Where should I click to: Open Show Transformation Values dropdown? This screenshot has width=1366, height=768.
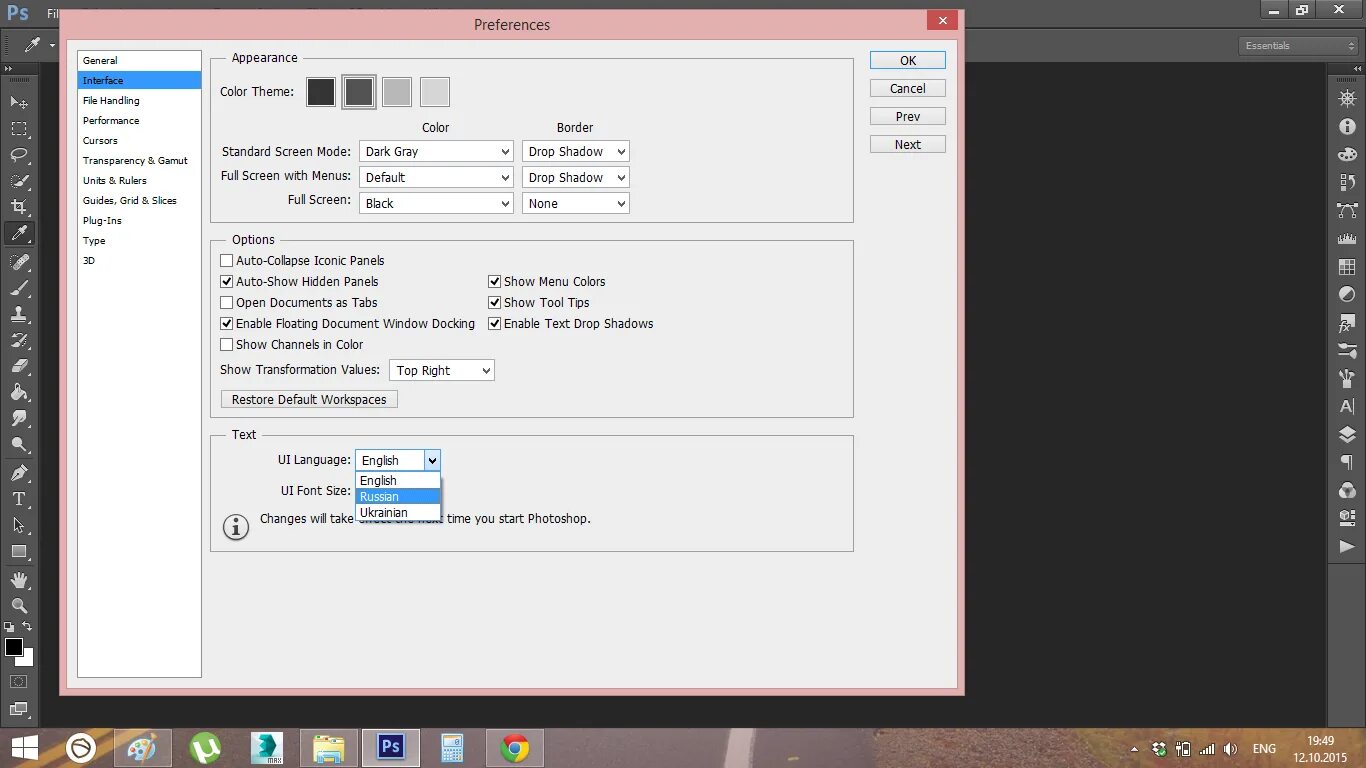pos(442,370)
